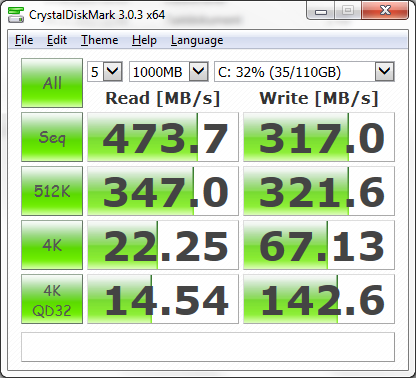Start the 4K benchmark test
Screen dimensions: 418x380
coord(52,245)
